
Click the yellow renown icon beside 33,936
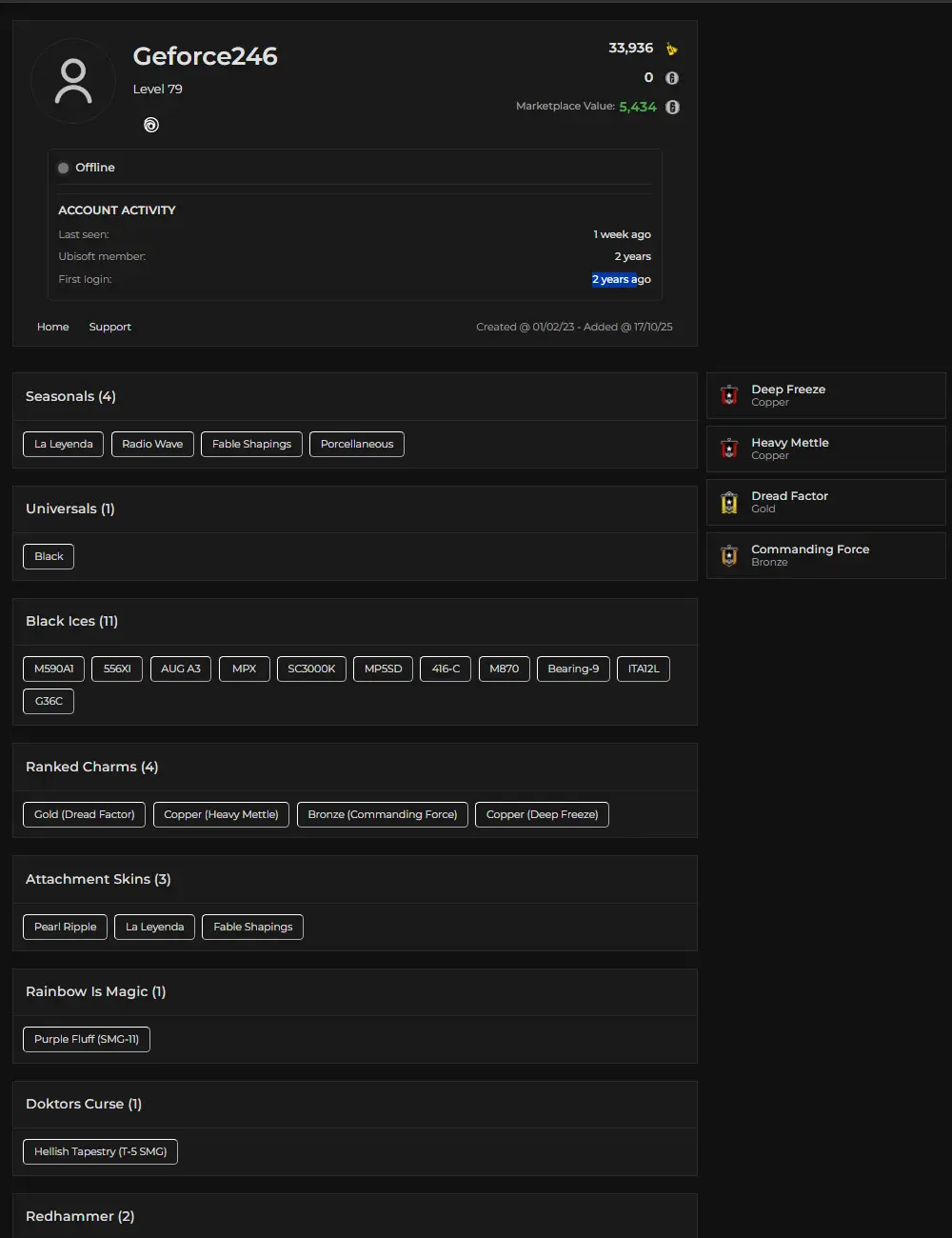[x=671, y=49]
